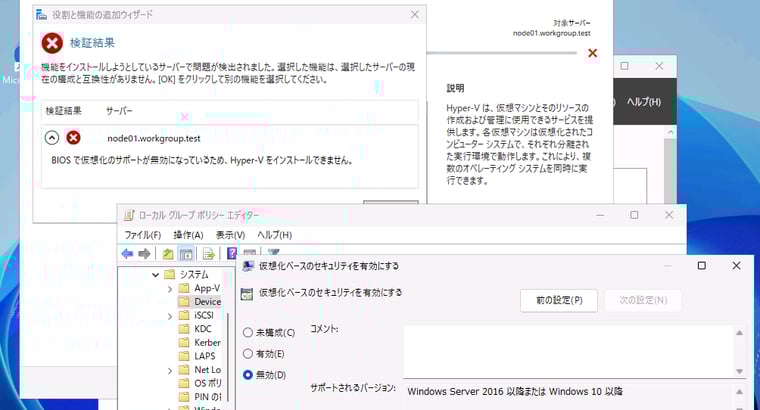Click the iSCSI folder icon
Screen dimensions: 760x410
(184, 315)
